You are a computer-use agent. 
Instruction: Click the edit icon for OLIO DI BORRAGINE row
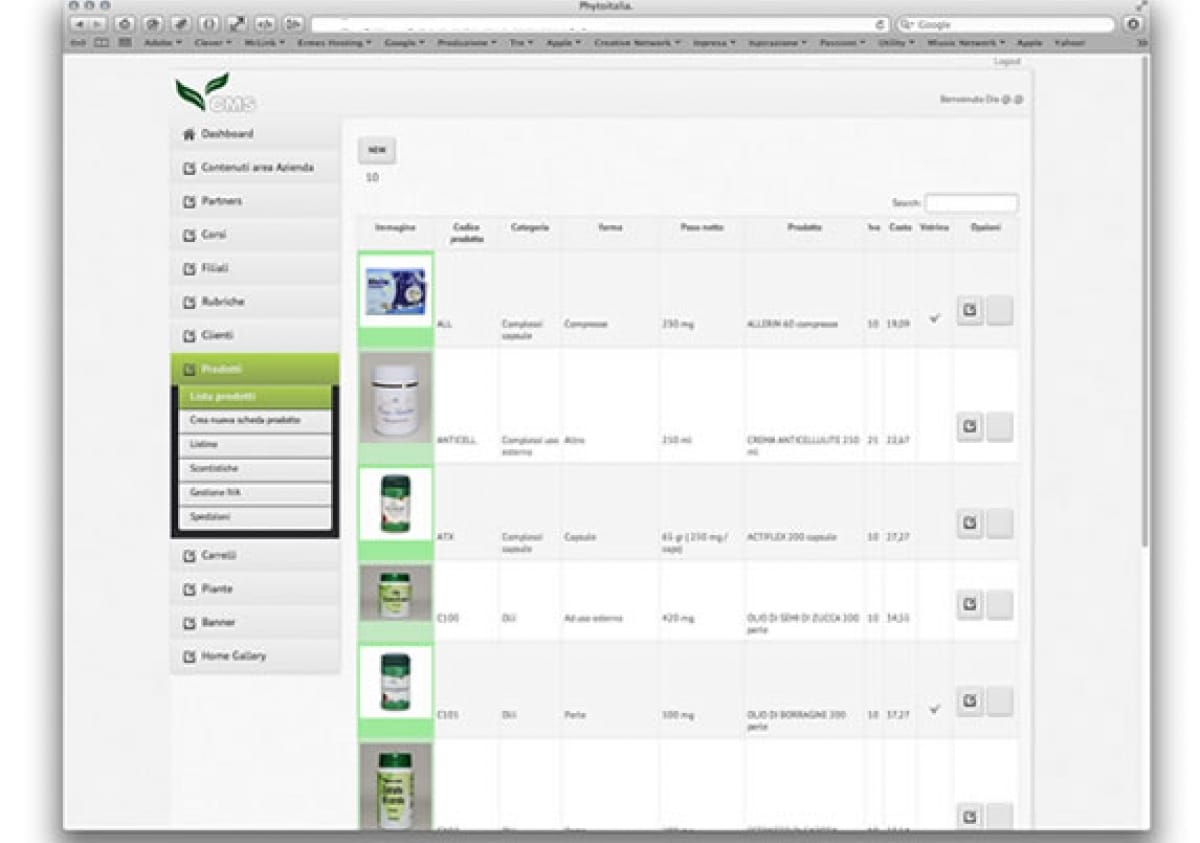pyautogui.click(x=969, y=701)
